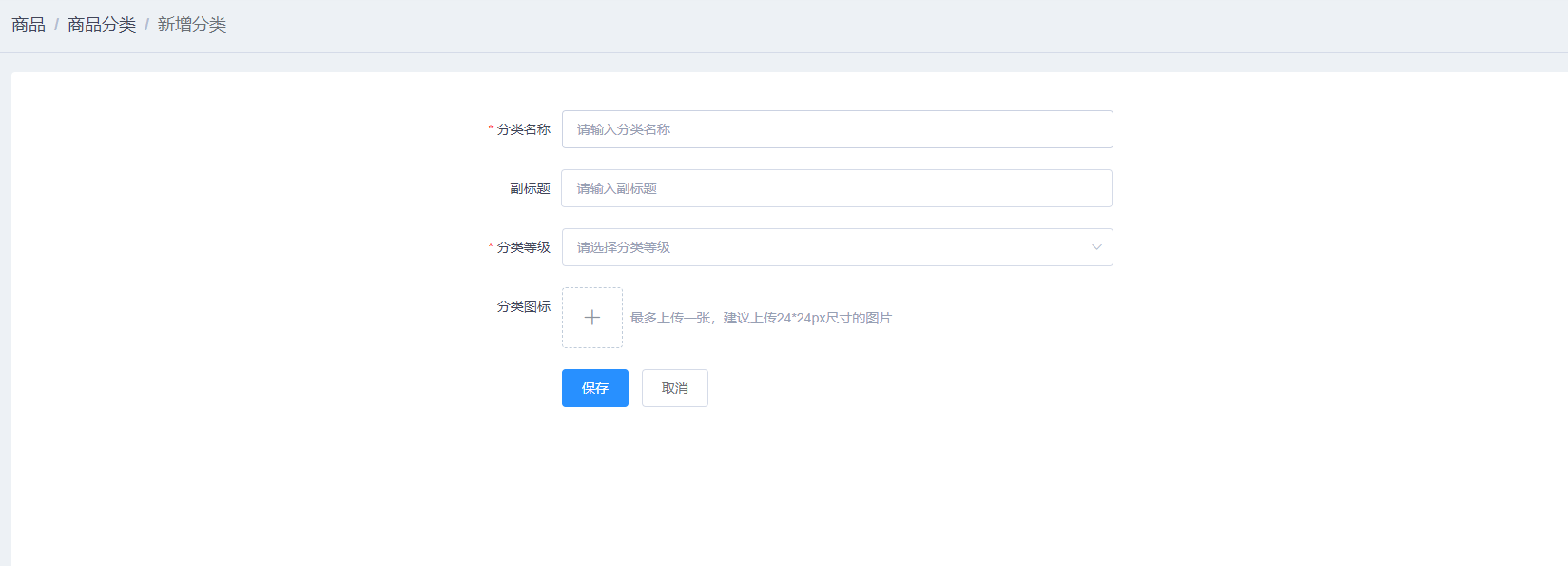
Task: Click the 新增分类 breadcrumb item
Action: click(x=192, y=25)
